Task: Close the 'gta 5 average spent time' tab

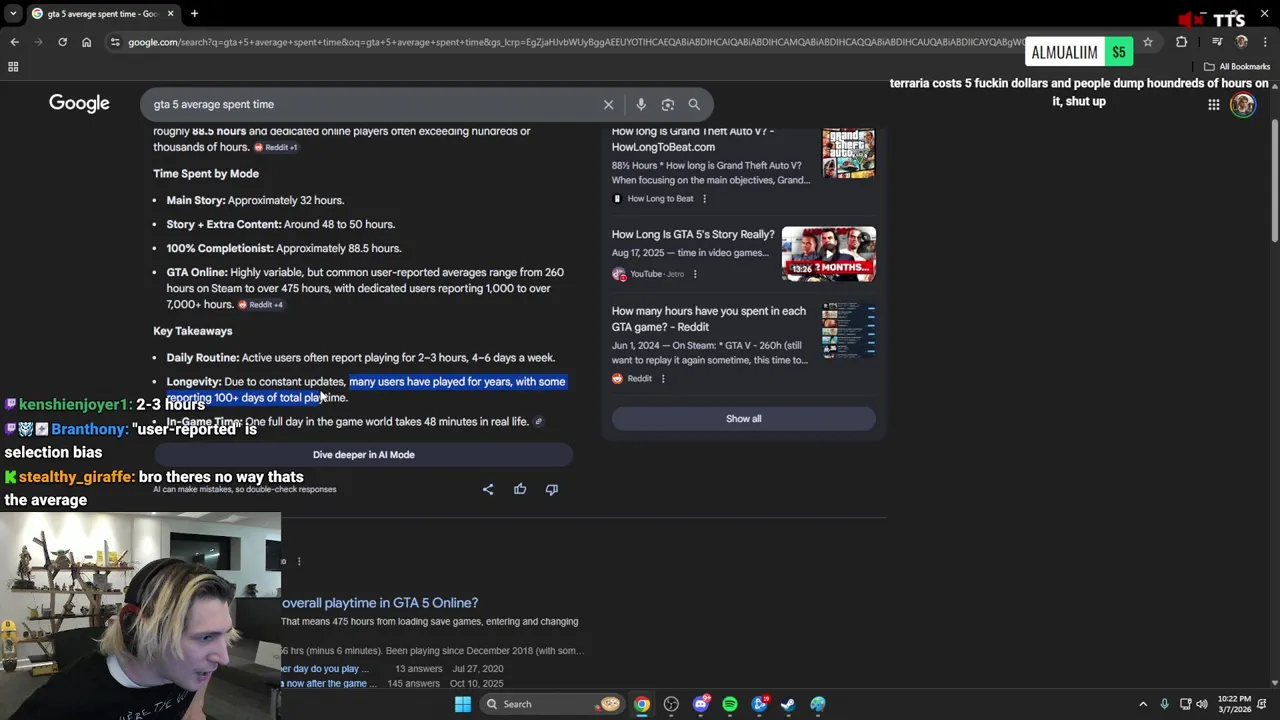Action: 170,14
